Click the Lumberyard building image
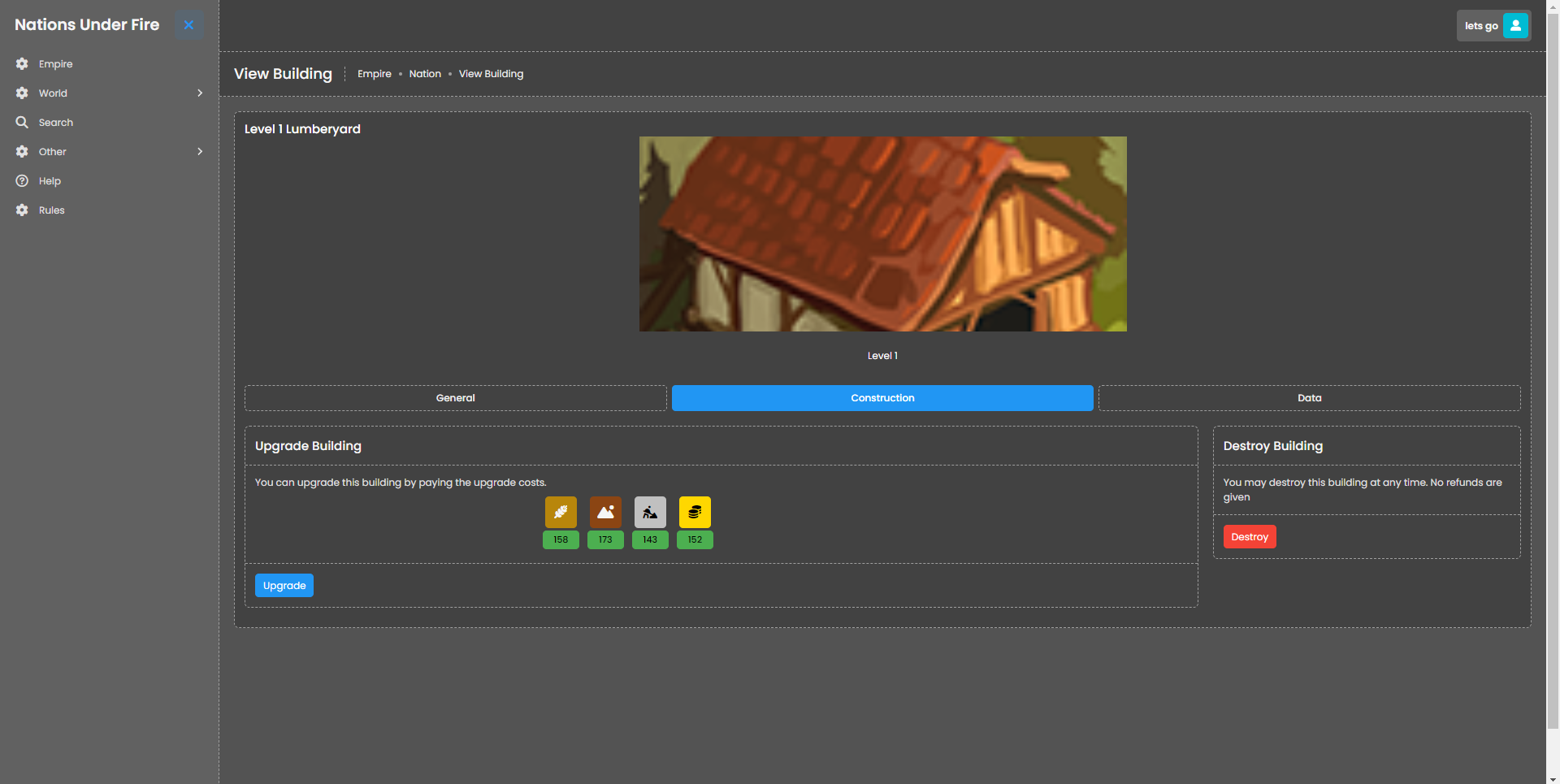1560x784 pixels. tap(882, 234)
